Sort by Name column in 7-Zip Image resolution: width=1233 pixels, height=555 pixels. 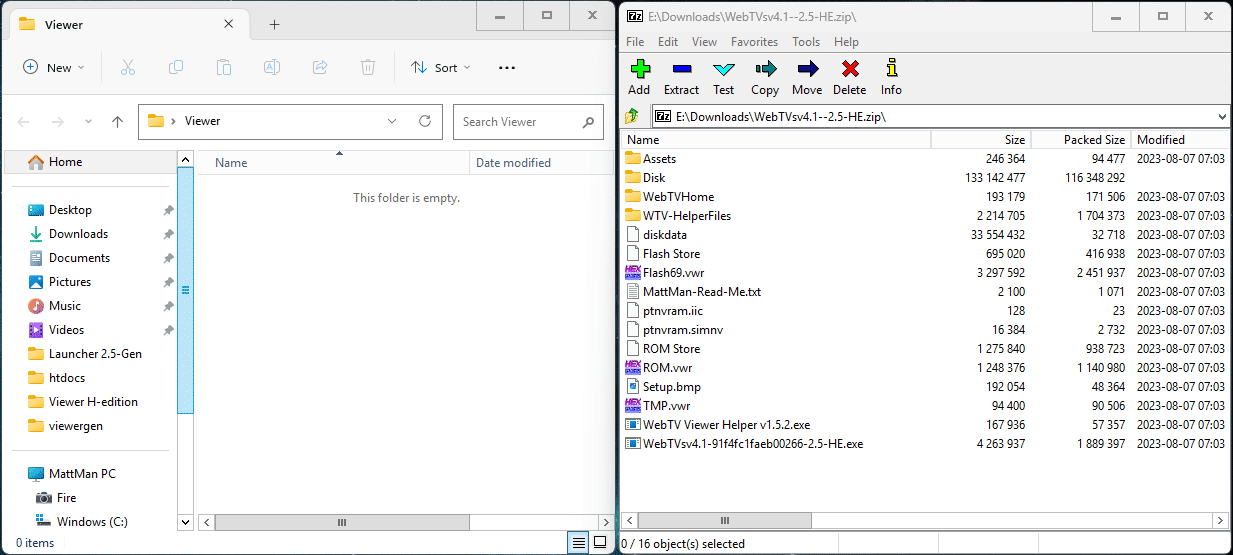pyautogui.click(x=776, y=140)
